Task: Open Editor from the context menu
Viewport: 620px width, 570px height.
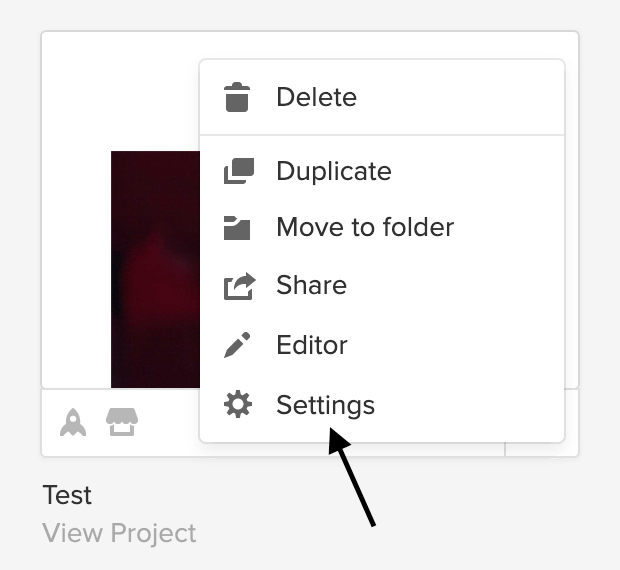Action: (x=312, y=346)
